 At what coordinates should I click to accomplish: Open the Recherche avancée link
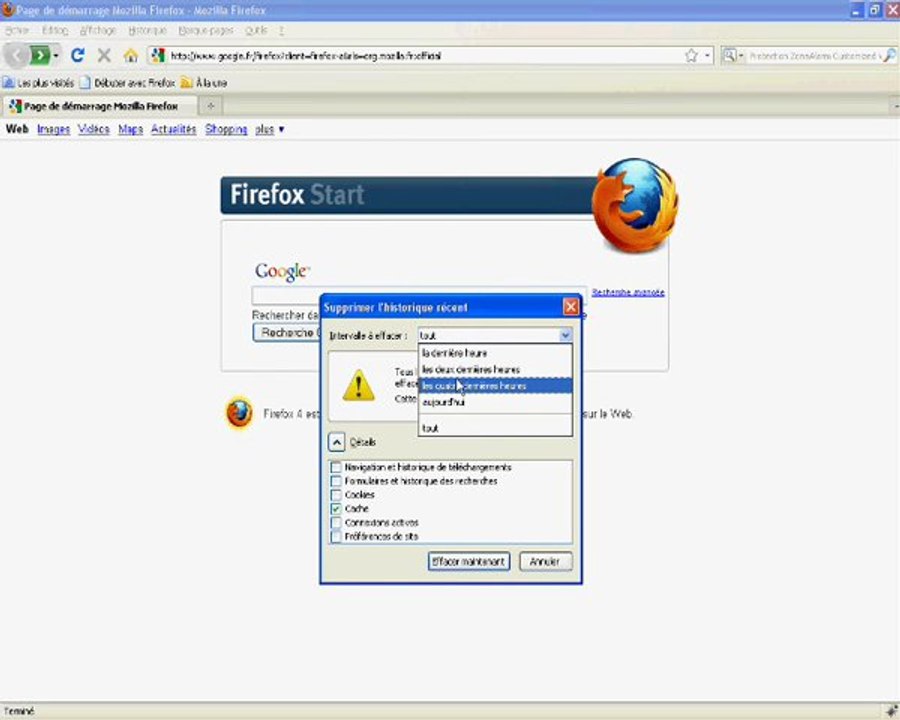pyautogui.click(x=628, y=292)
